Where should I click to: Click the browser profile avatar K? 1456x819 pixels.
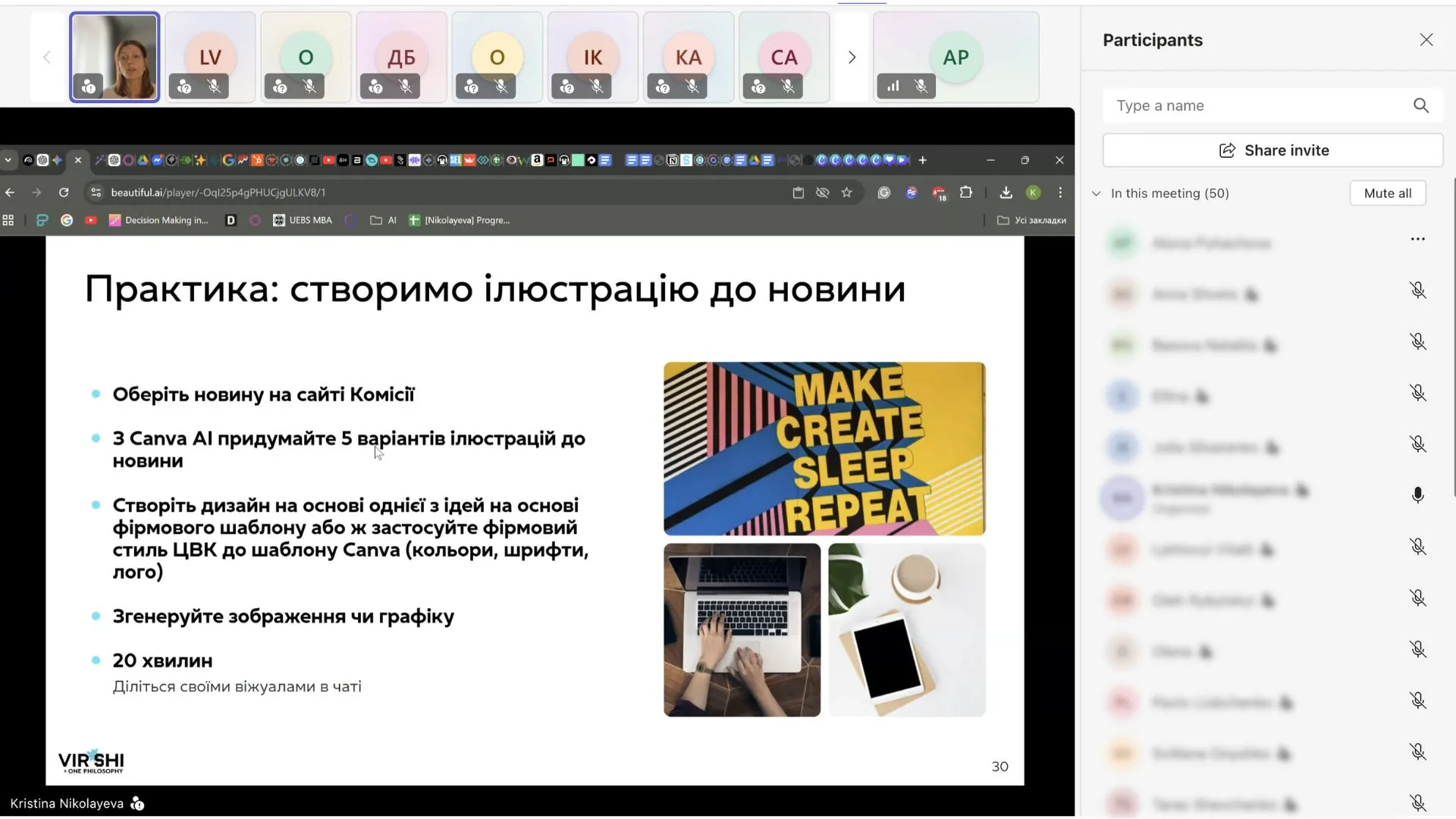1034,192
